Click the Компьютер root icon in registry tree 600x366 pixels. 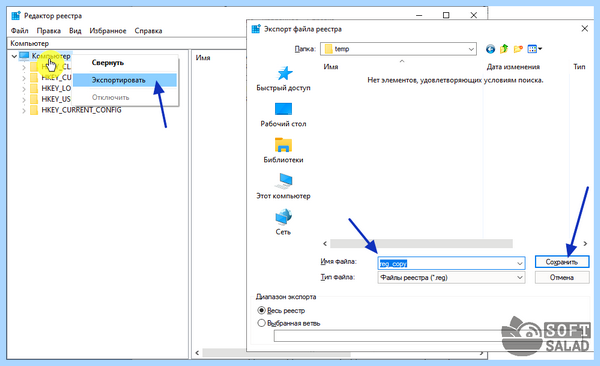24,56
